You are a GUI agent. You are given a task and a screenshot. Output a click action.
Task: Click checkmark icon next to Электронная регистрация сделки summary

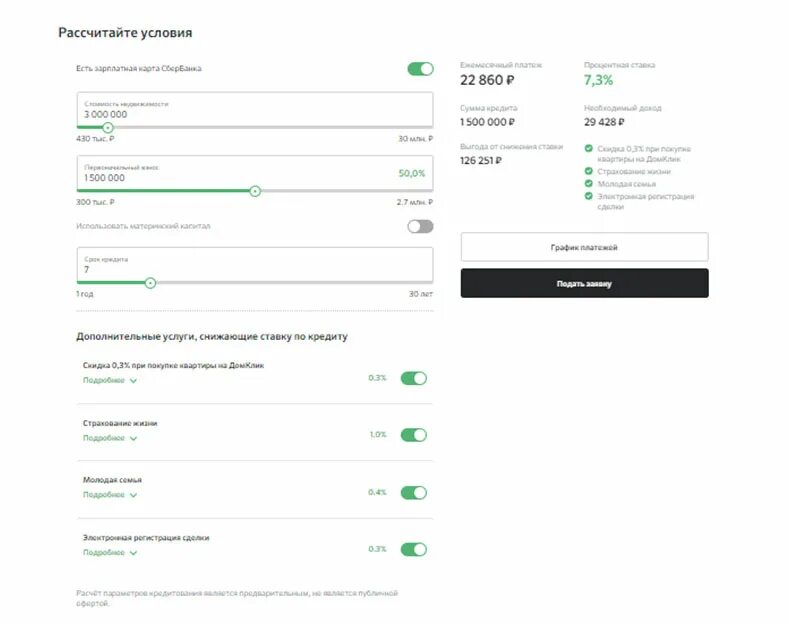pyautogui.click(x=588, y=196)
